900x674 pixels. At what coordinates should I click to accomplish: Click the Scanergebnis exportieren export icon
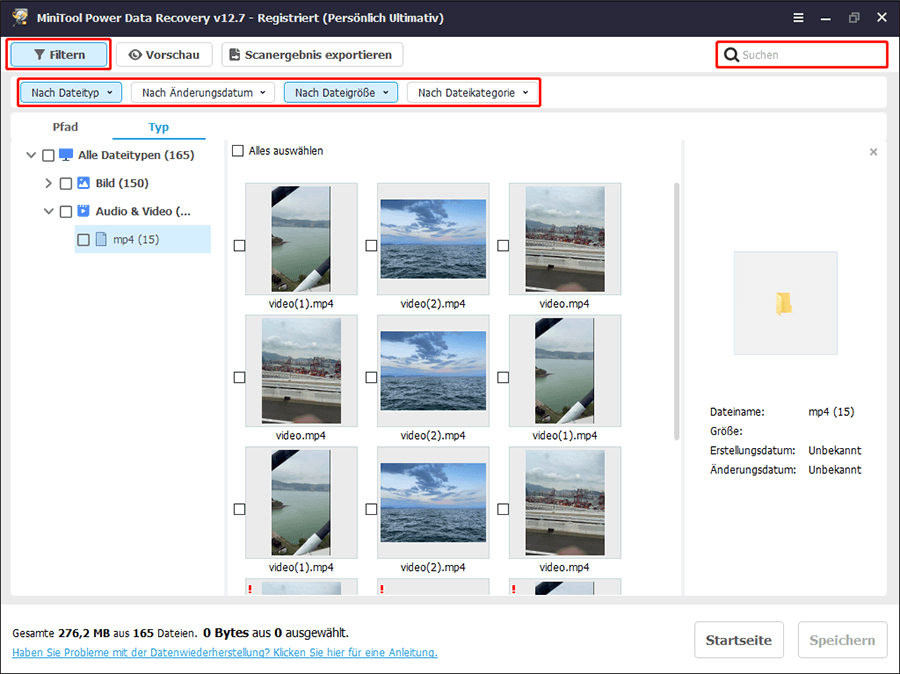point(235,54)
